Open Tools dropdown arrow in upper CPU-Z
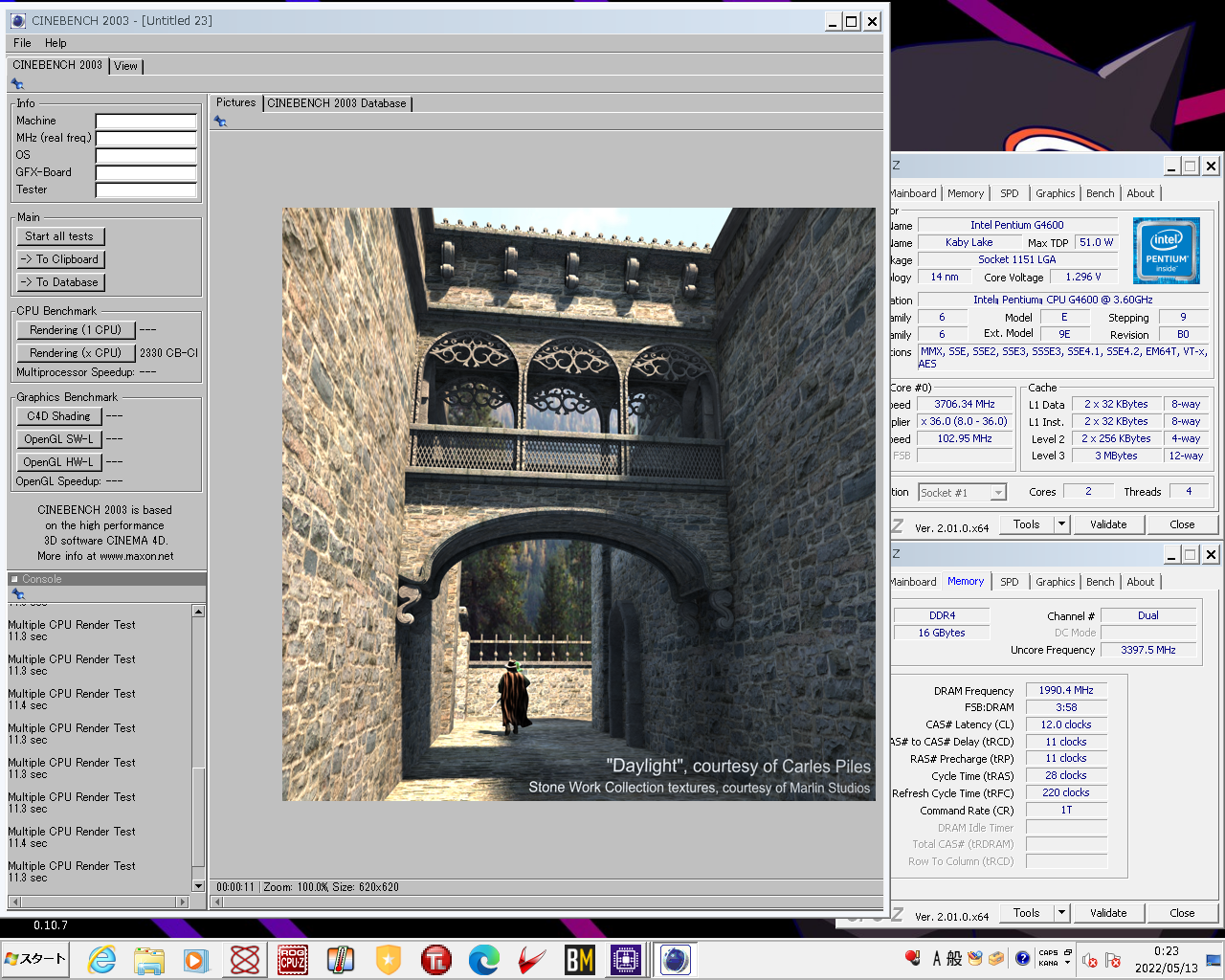 pos(1061,524)
